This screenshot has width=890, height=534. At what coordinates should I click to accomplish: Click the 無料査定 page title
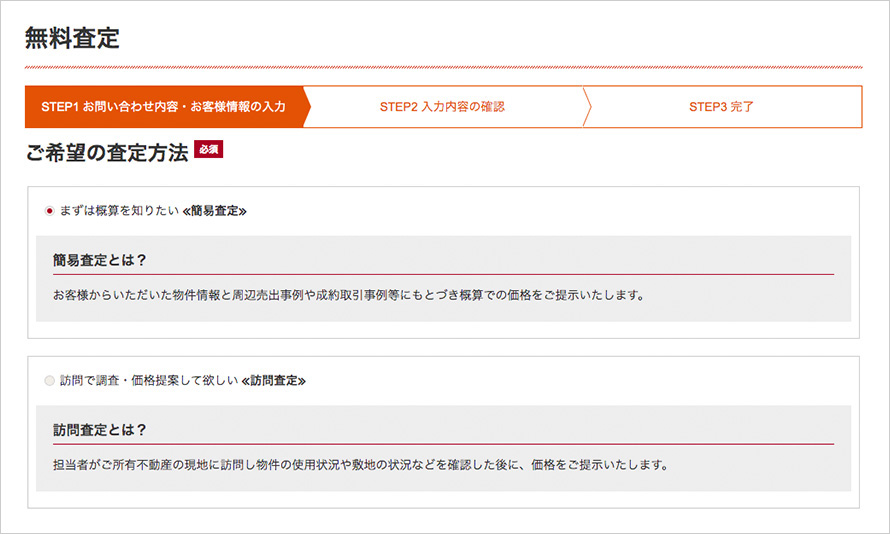[x=72, y=39]
